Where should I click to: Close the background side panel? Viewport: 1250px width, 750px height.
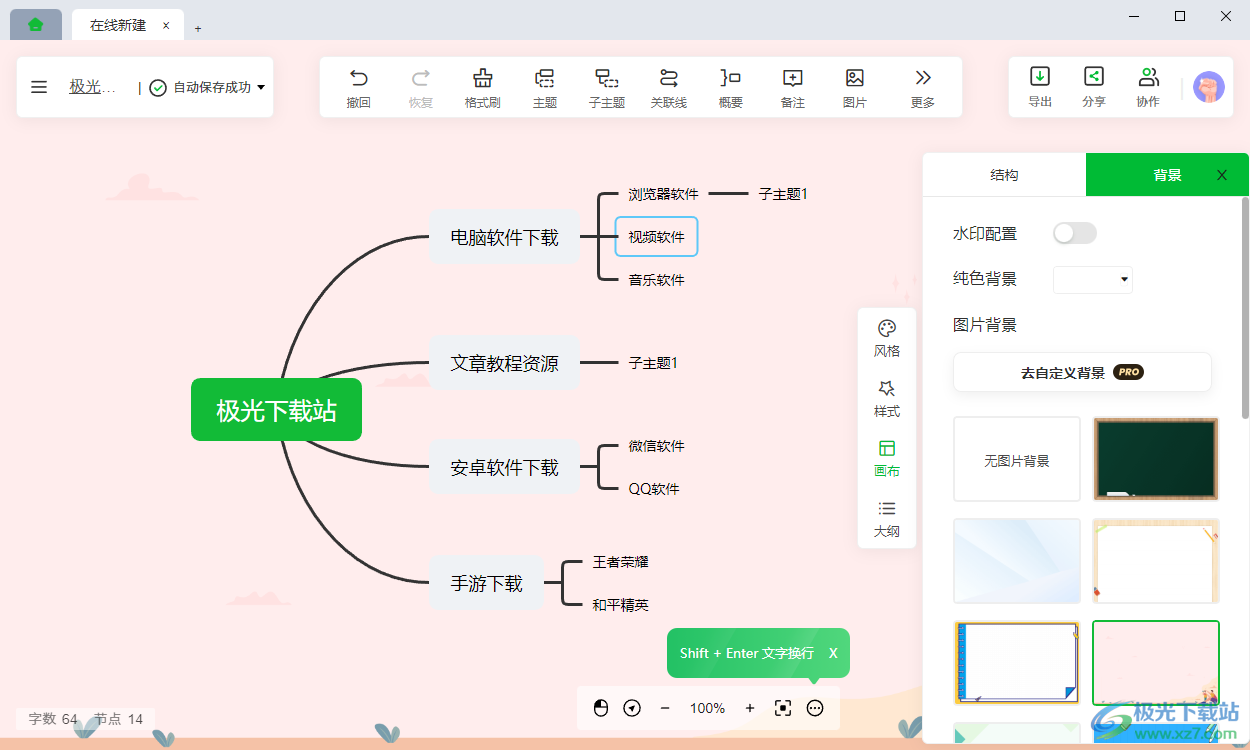(1222, 175)
